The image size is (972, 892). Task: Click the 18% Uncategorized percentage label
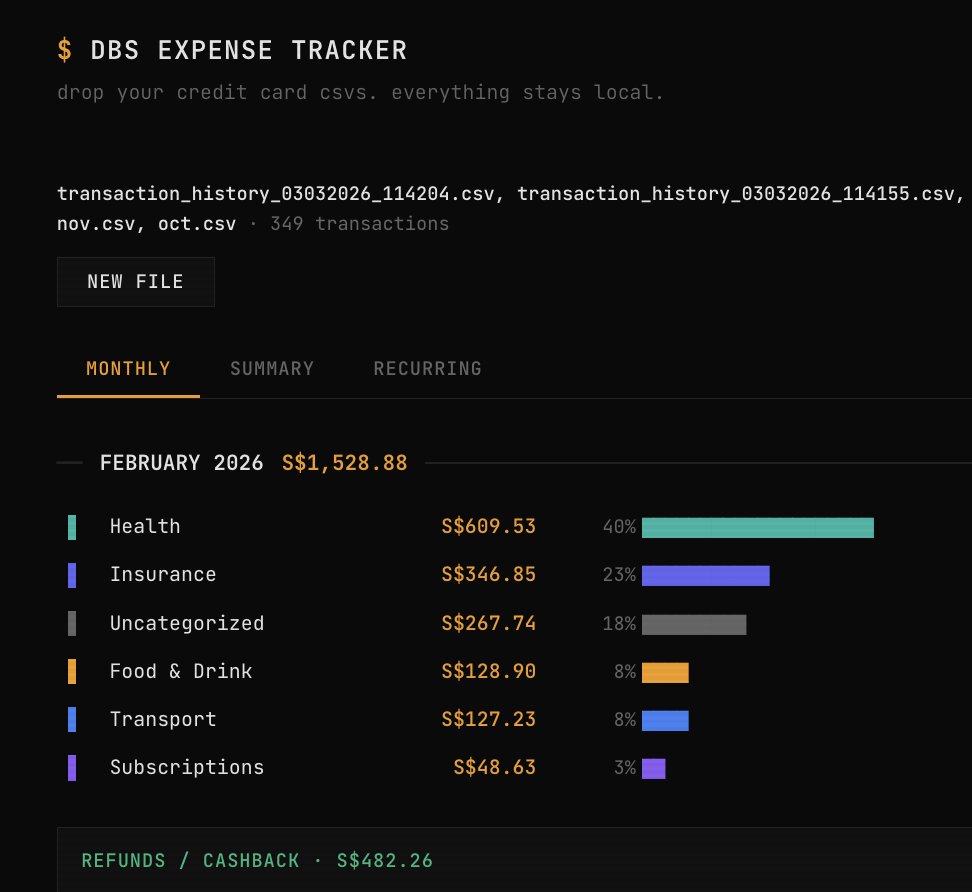click(619, 624)
